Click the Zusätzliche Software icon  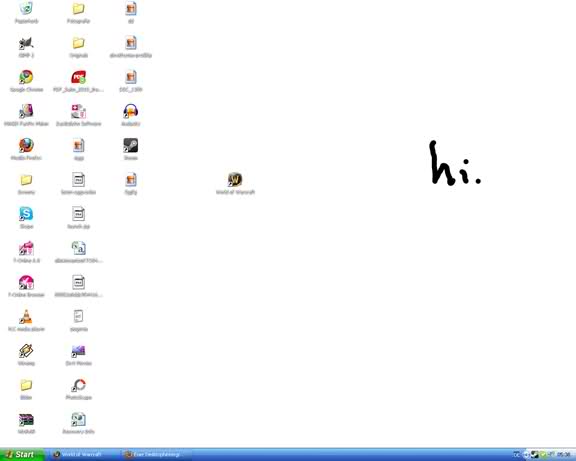(78, 112)
